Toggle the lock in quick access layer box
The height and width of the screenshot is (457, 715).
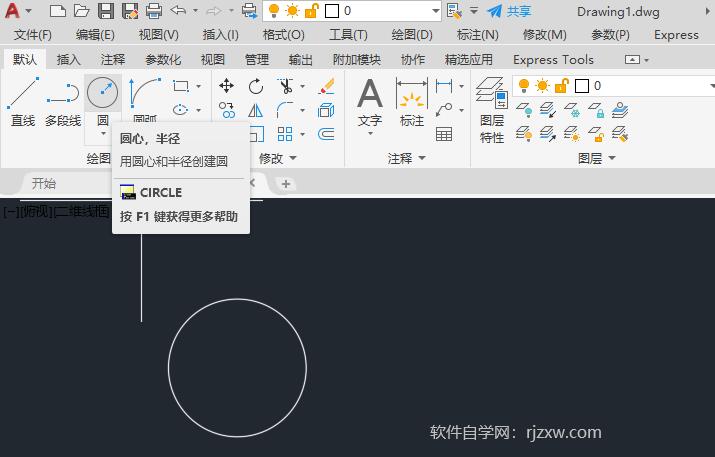tap(311, 10)
